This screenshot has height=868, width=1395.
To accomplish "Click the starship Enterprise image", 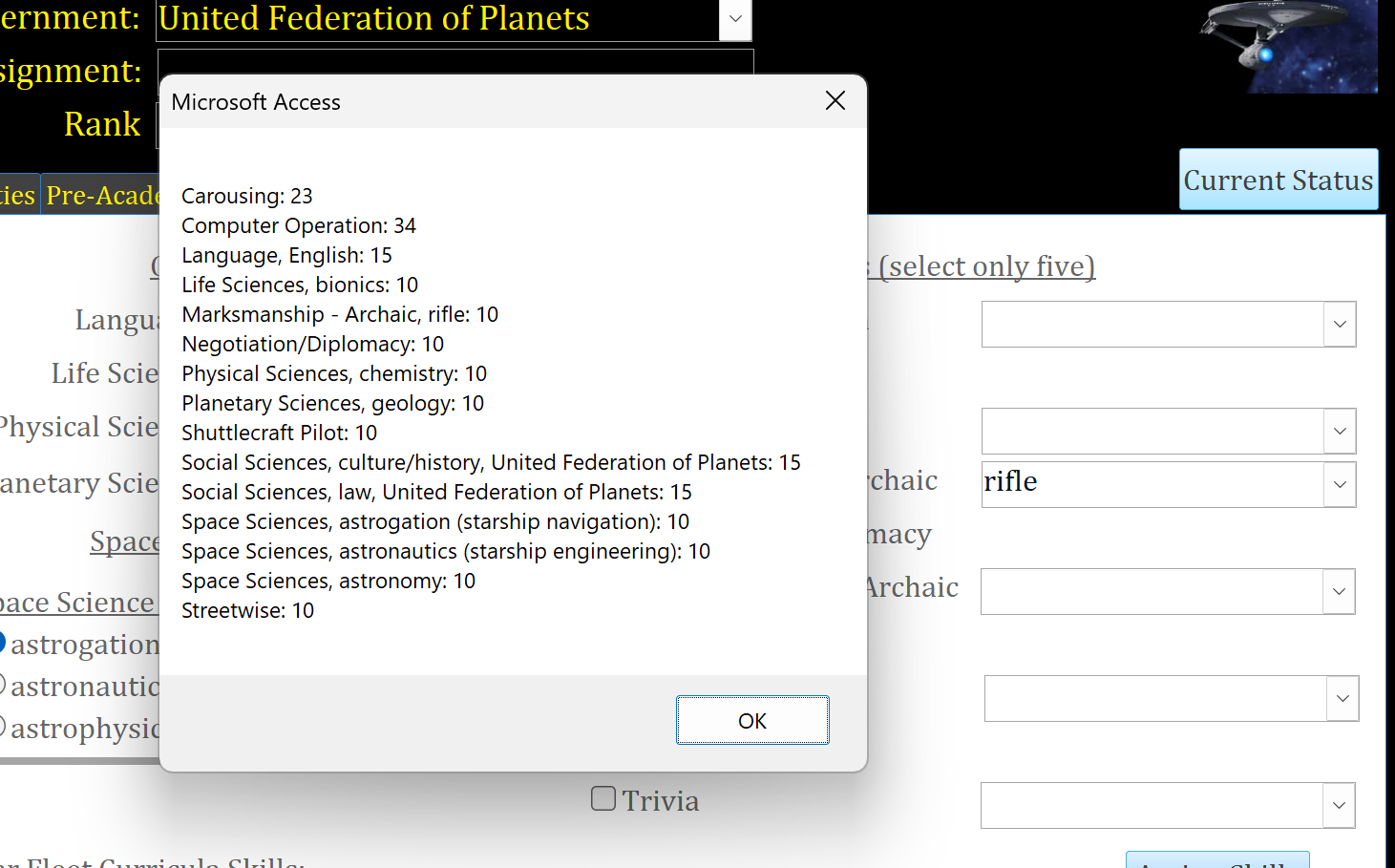I will click(x=1287, y=46).
